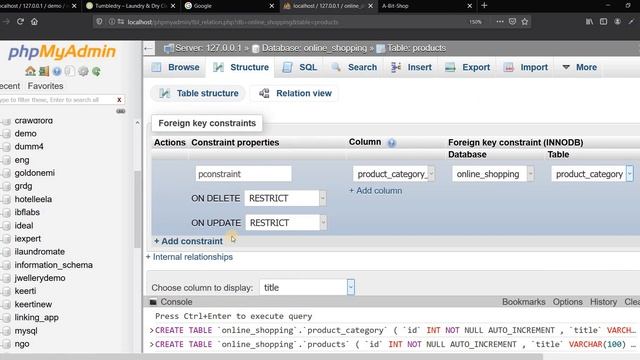Click the demo database icon in tree
Image resolution: width=640 pixels, height=360 pixels.
coord(6,134)
